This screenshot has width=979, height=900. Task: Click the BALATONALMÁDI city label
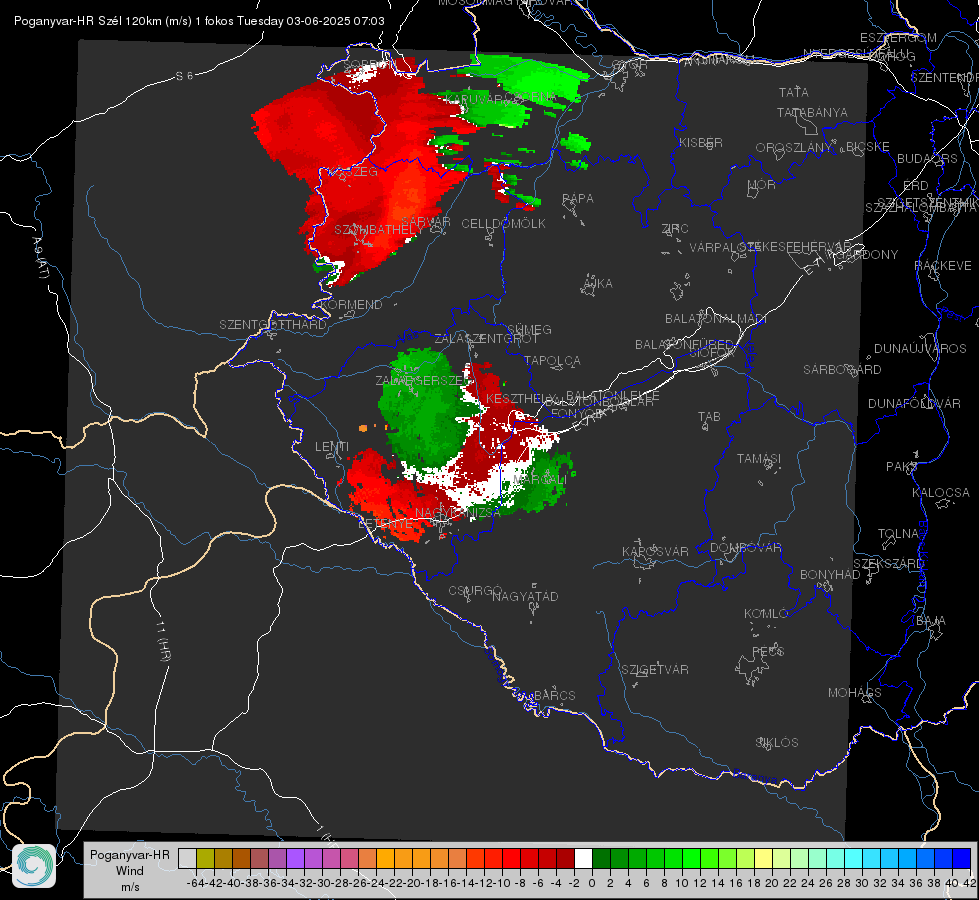click(716, 319)
